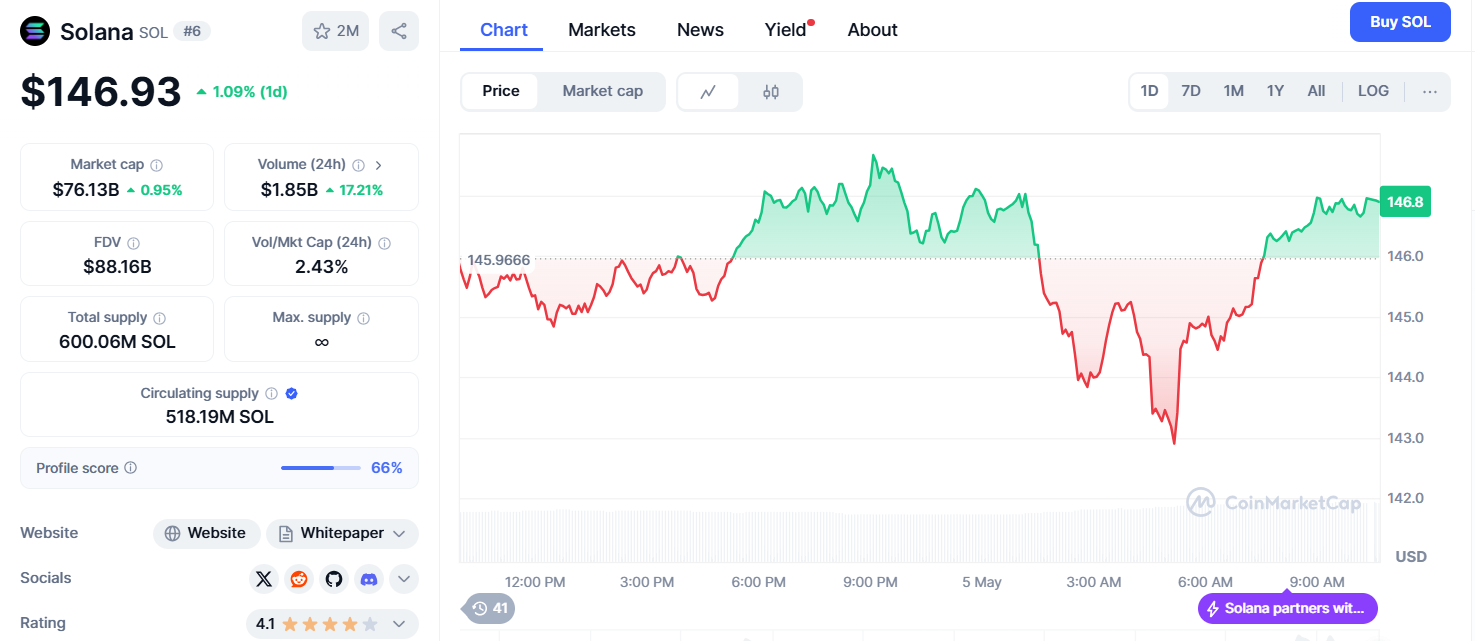Click the volume bars below chart
This screenshot has height=641, width=1475.
coord(920,535)
